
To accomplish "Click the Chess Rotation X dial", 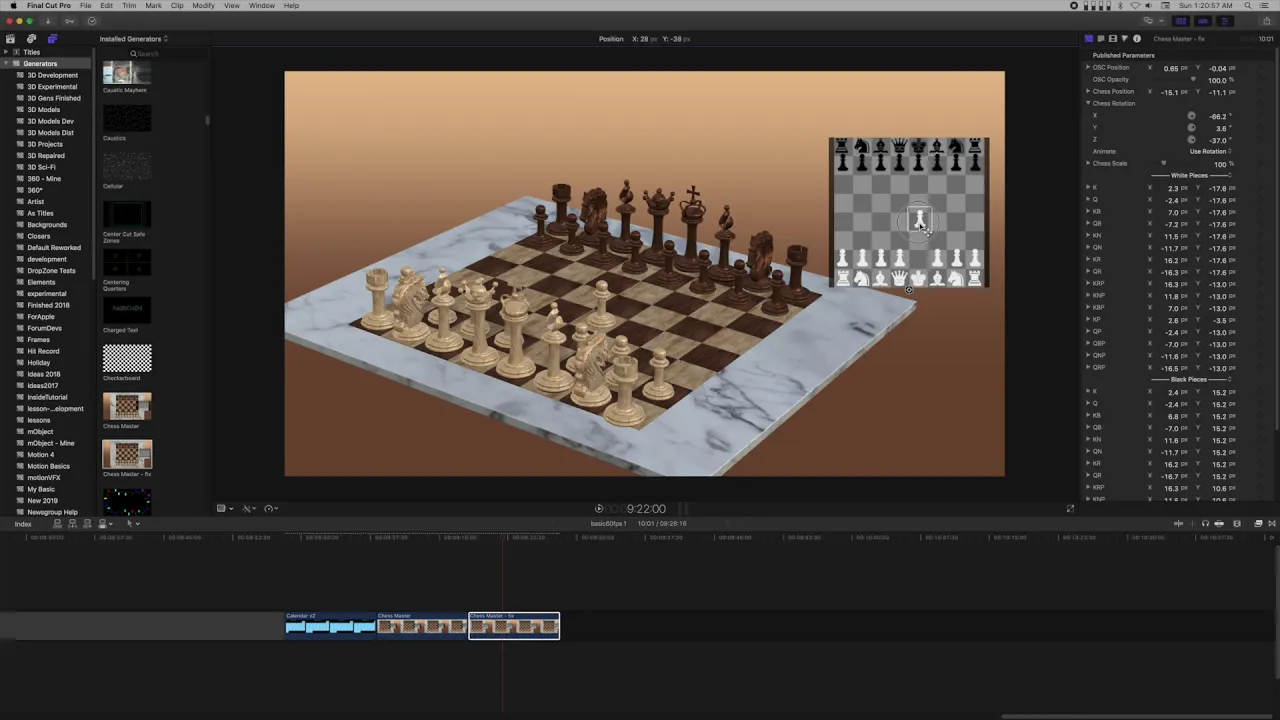I will coord(1191,116).
